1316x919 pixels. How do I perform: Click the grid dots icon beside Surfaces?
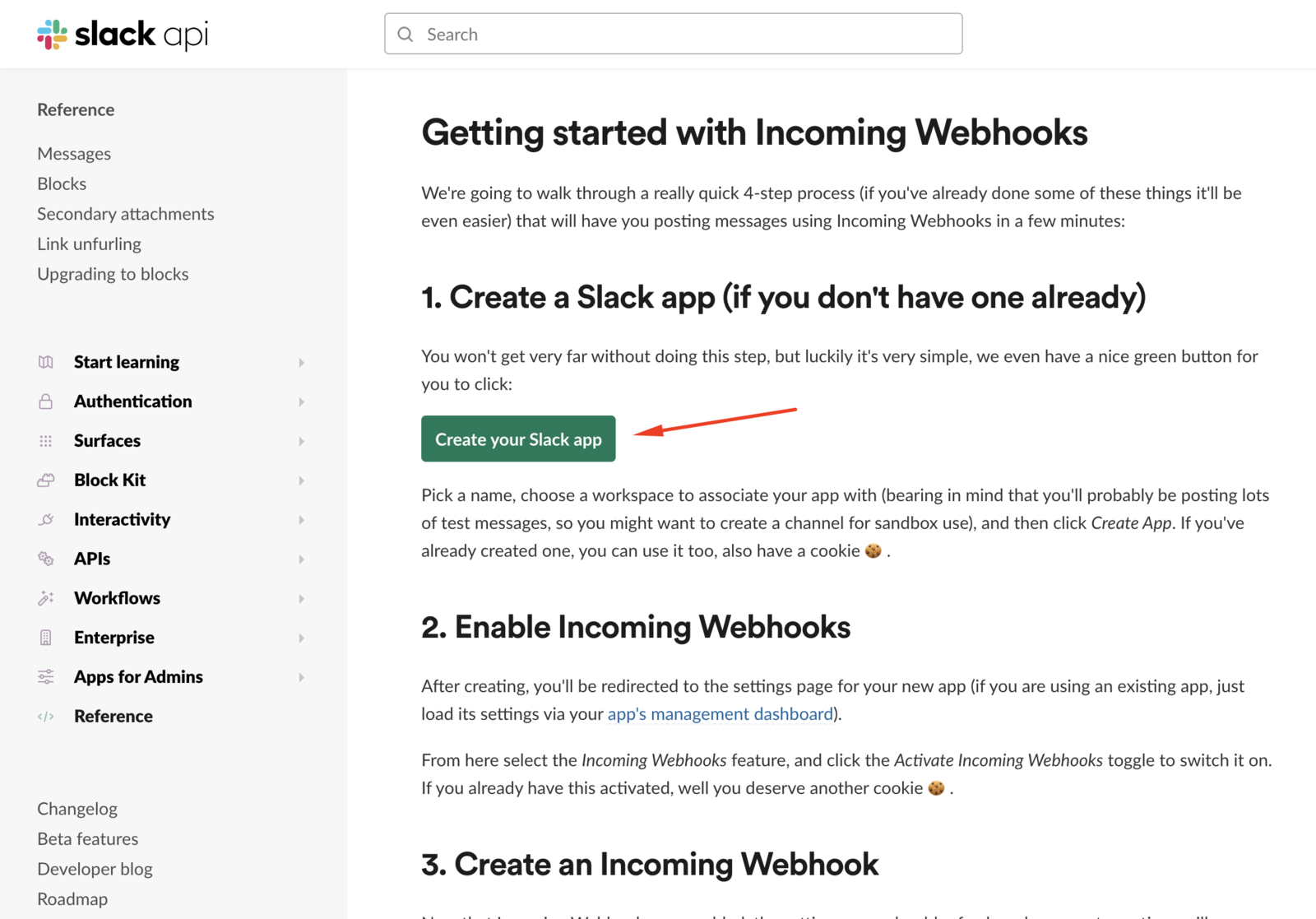(x=46, y=441)
